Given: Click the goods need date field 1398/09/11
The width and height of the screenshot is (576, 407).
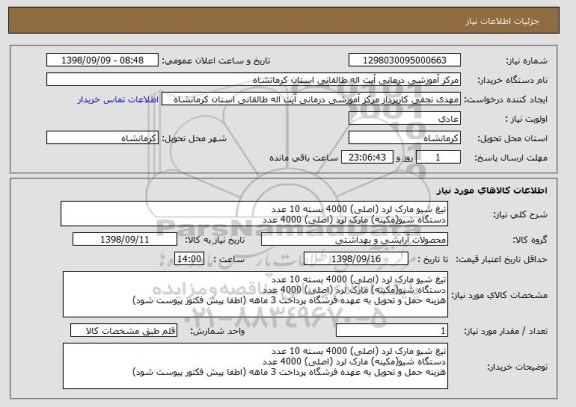Looking at the screenshot, I should point(125,240).
